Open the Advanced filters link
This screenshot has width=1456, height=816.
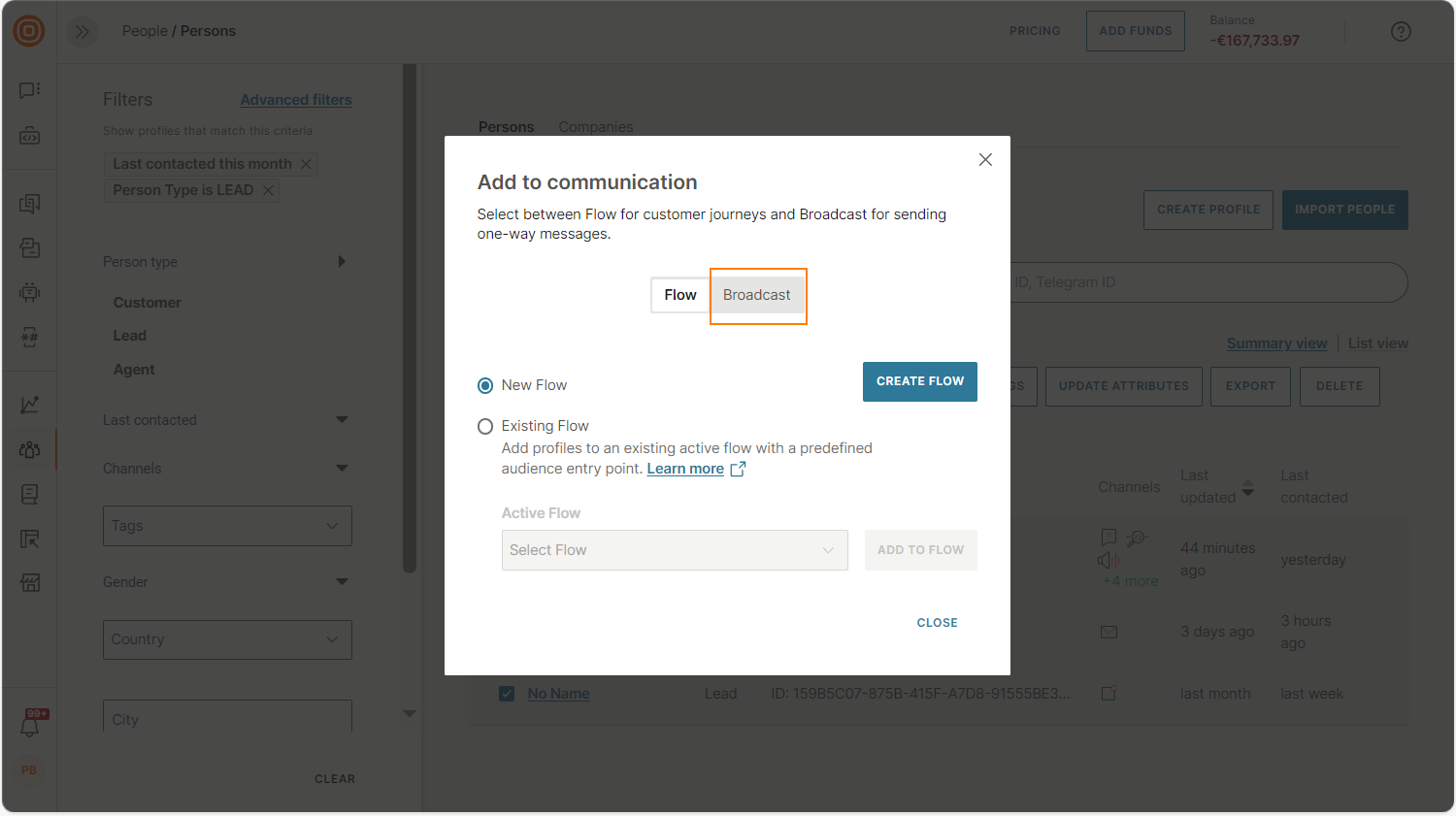click(x=296, y=100)
